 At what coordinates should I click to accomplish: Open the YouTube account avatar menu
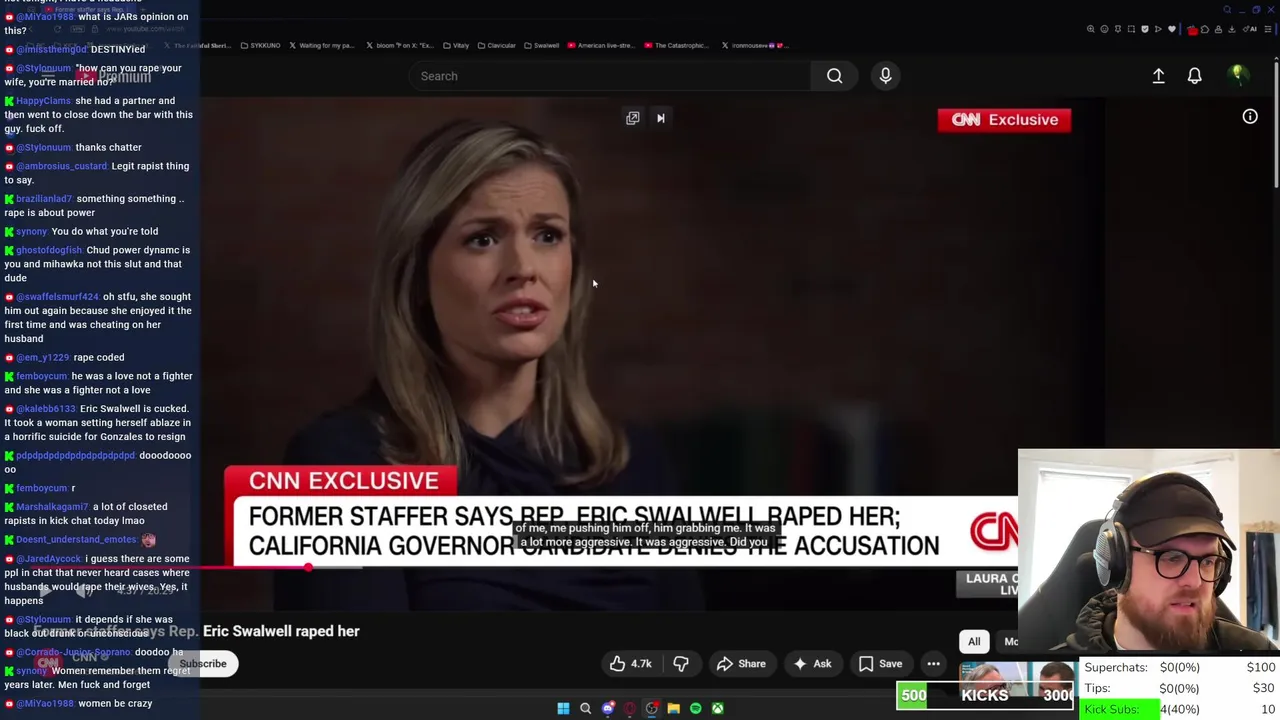(1238, 75)
